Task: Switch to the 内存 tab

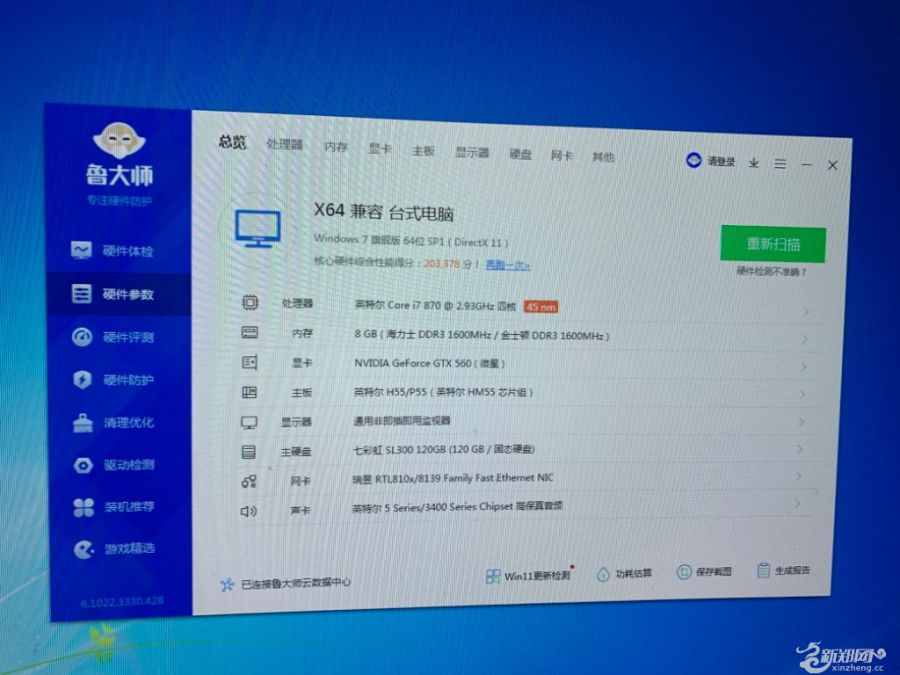Action: (336, 147)
